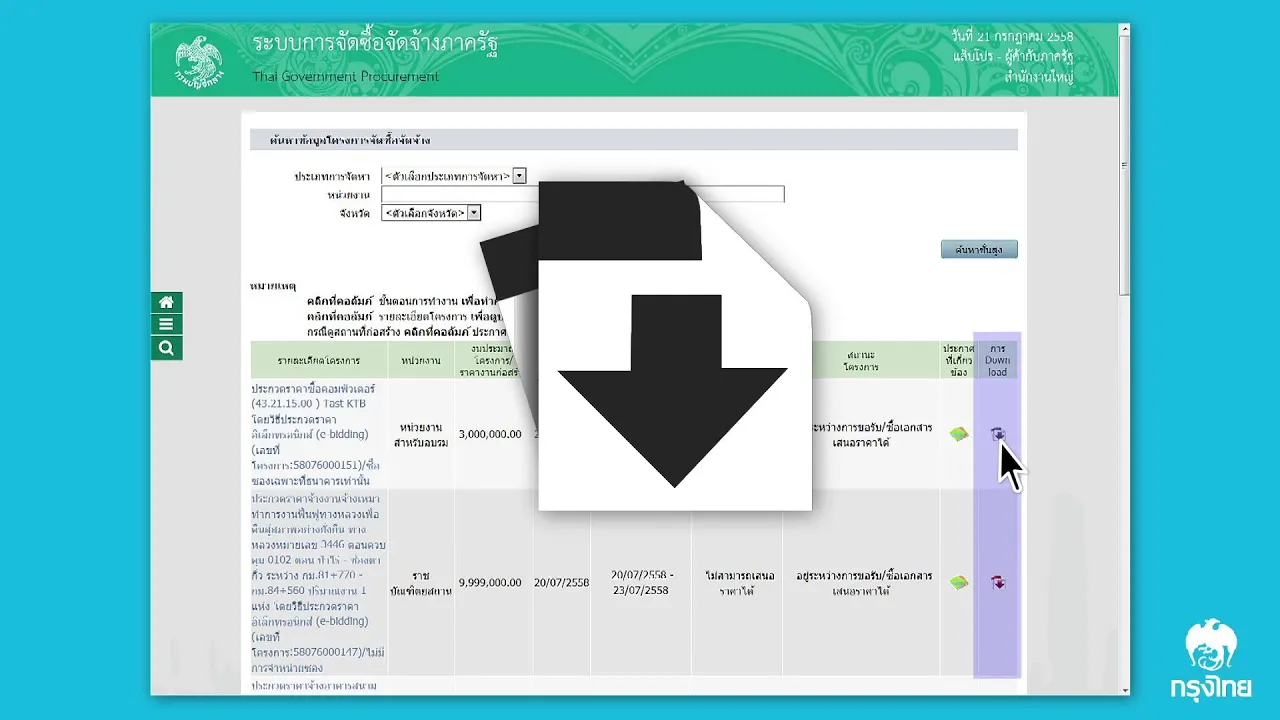Select the ไม่สามารถเสนอราคาได้ cell
1280x720 pixels.
coord(736,583)
